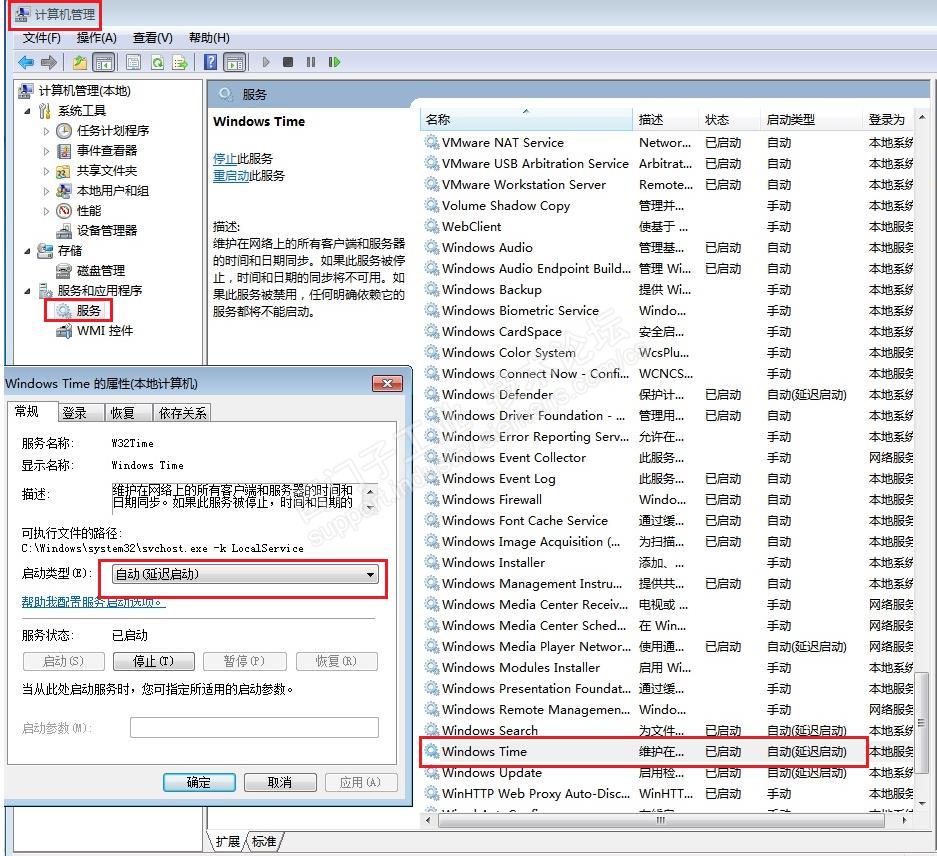
Task: Open the 帮助(H) menu
Action: coord(209,38)
